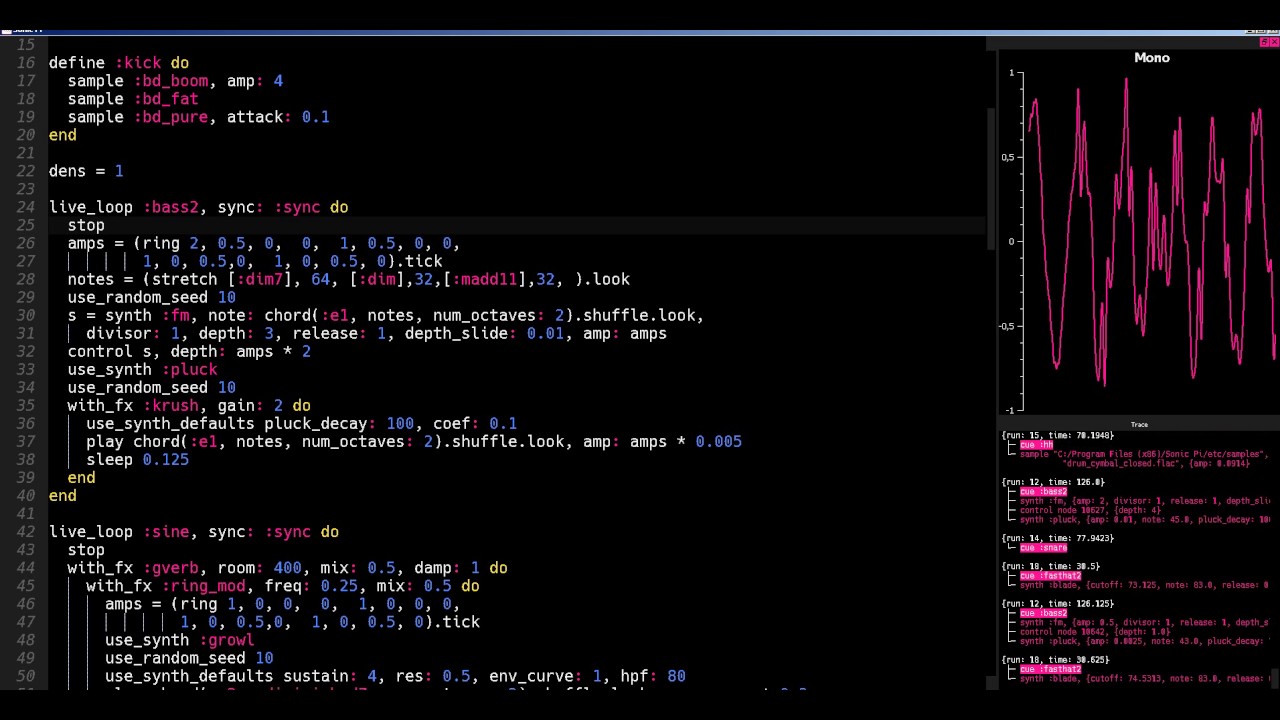Screen dimensions: 1280x720
Task: Click 'stop' on line 43
Action: pos(86,550)
